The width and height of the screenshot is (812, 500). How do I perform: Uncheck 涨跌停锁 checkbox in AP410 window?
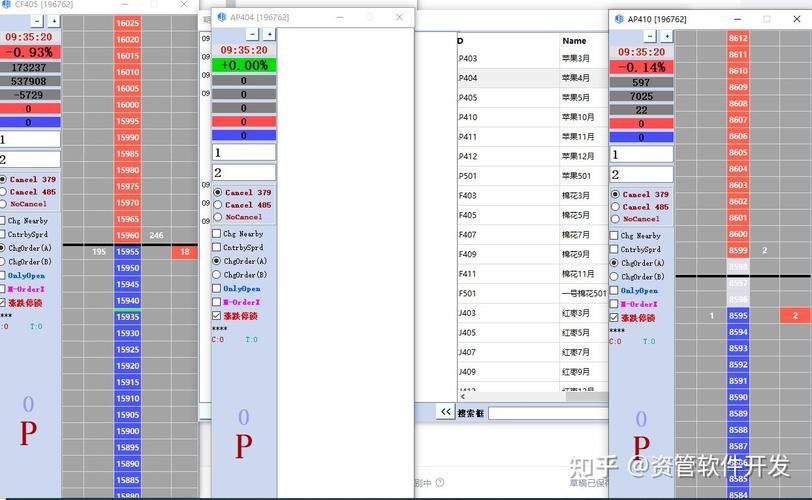(x=615, y=317)
